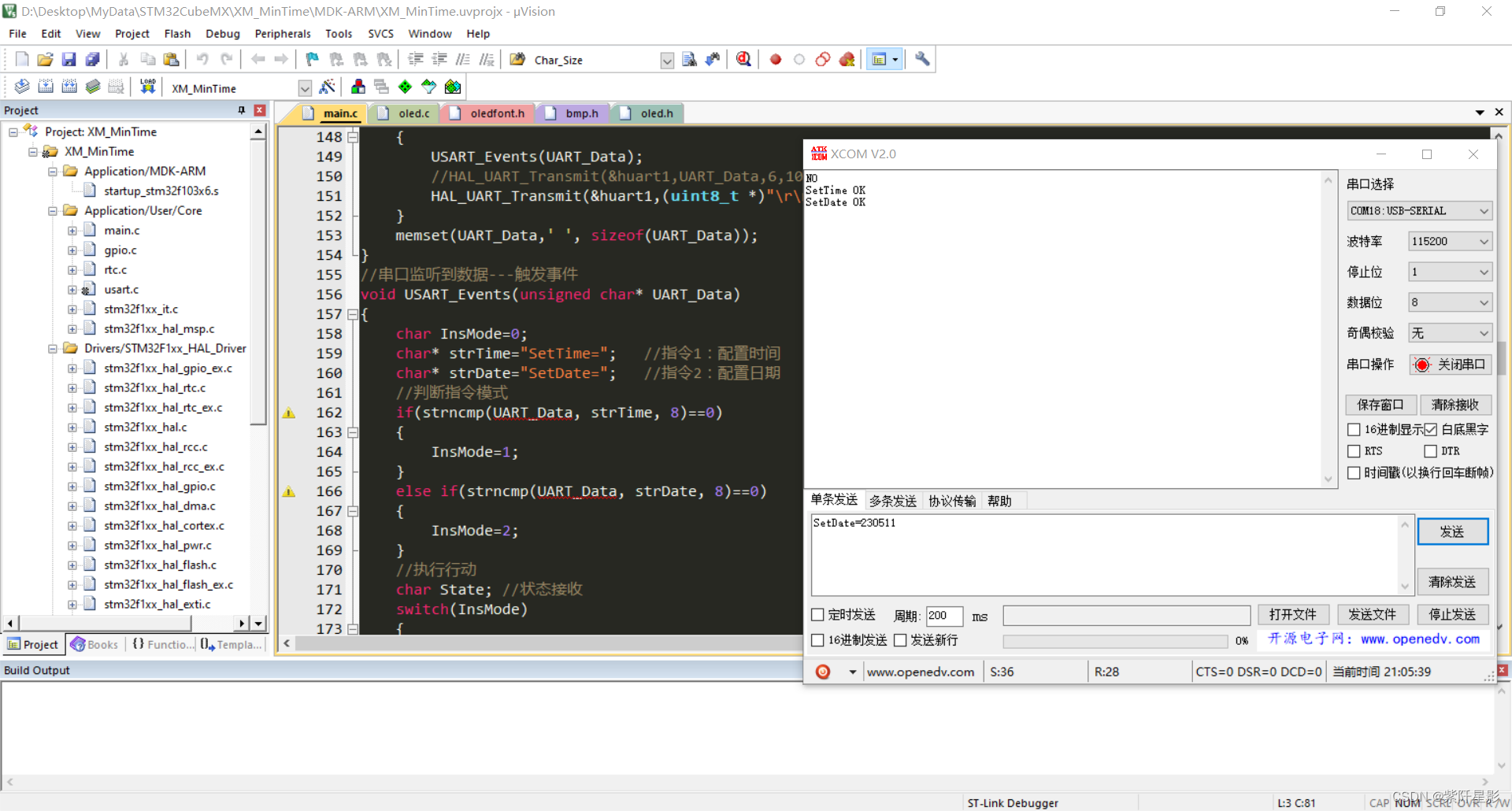Open the 停止位 stop bits dropdown
This screenshot has height=811, width=1512.
[x=1450, y=272]
